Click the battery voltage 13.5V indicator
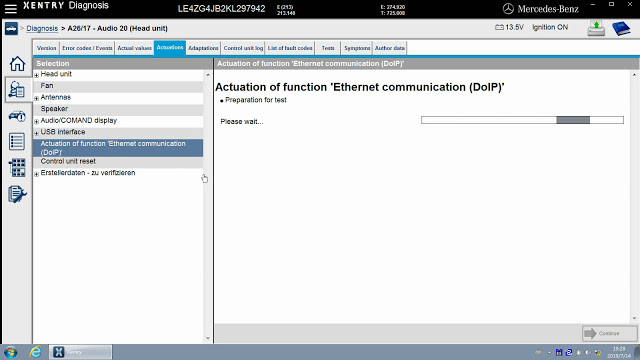This screenshot has height=360, width=640. pos(509,27)
